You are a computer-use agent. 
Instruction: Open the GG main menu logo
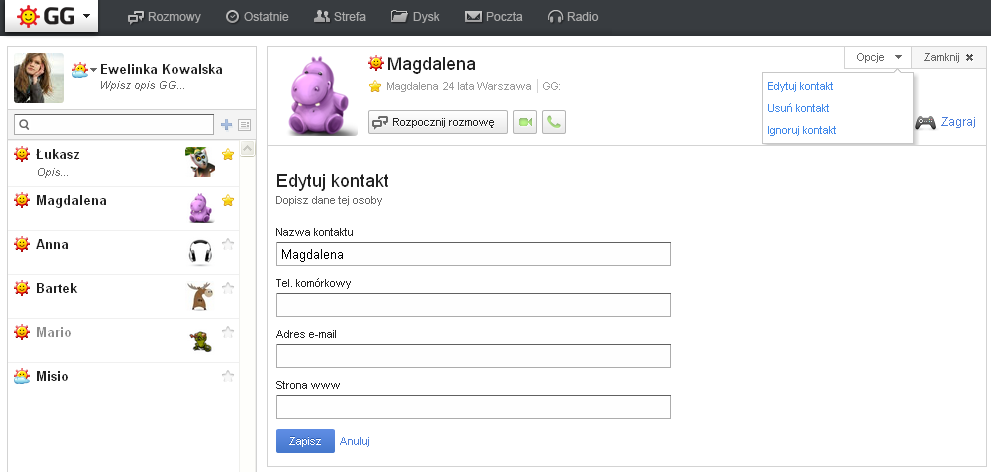[52, 15]
